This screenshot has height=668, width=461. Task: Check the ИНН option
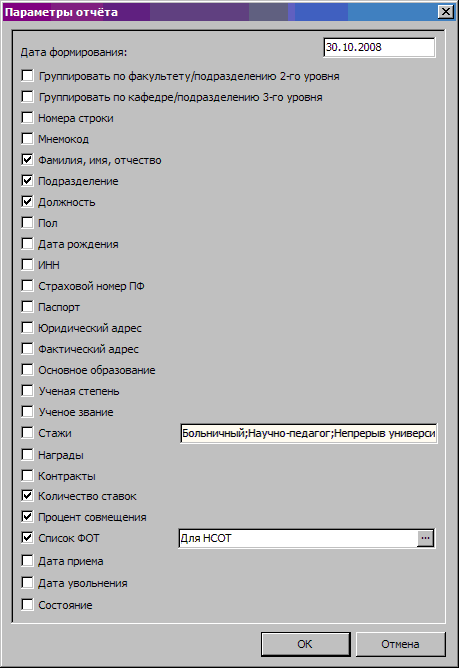[x=27, y=265]
